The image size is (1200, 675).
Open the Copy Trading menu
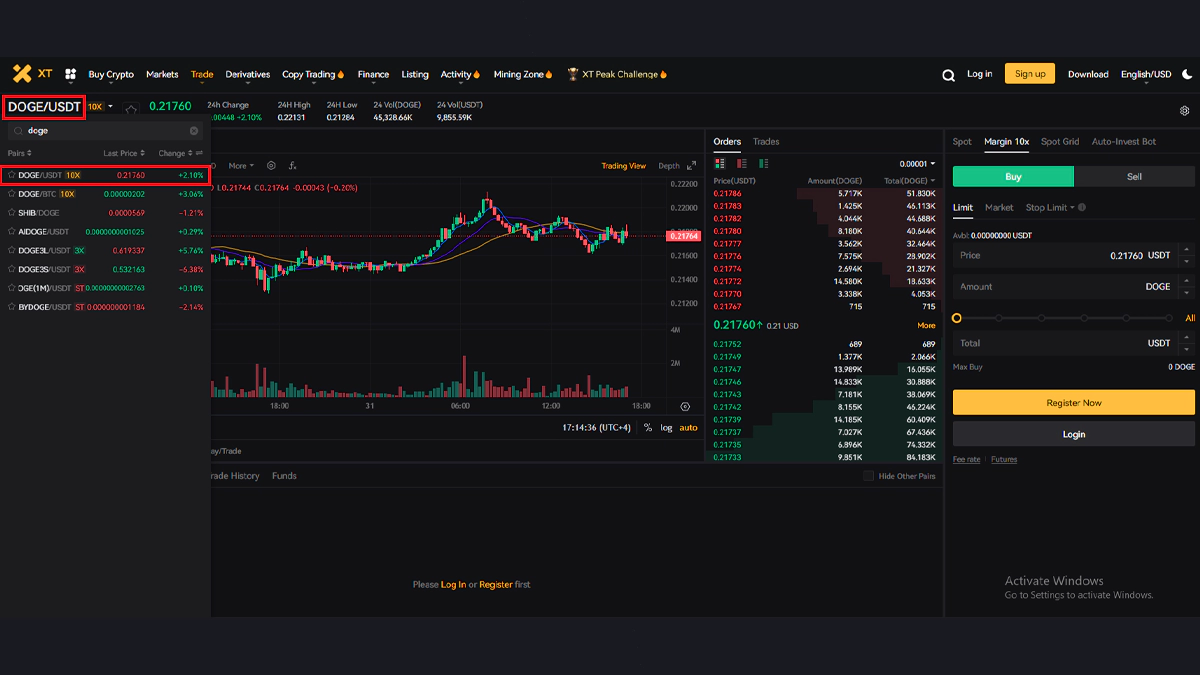click(x=313, y=74)
